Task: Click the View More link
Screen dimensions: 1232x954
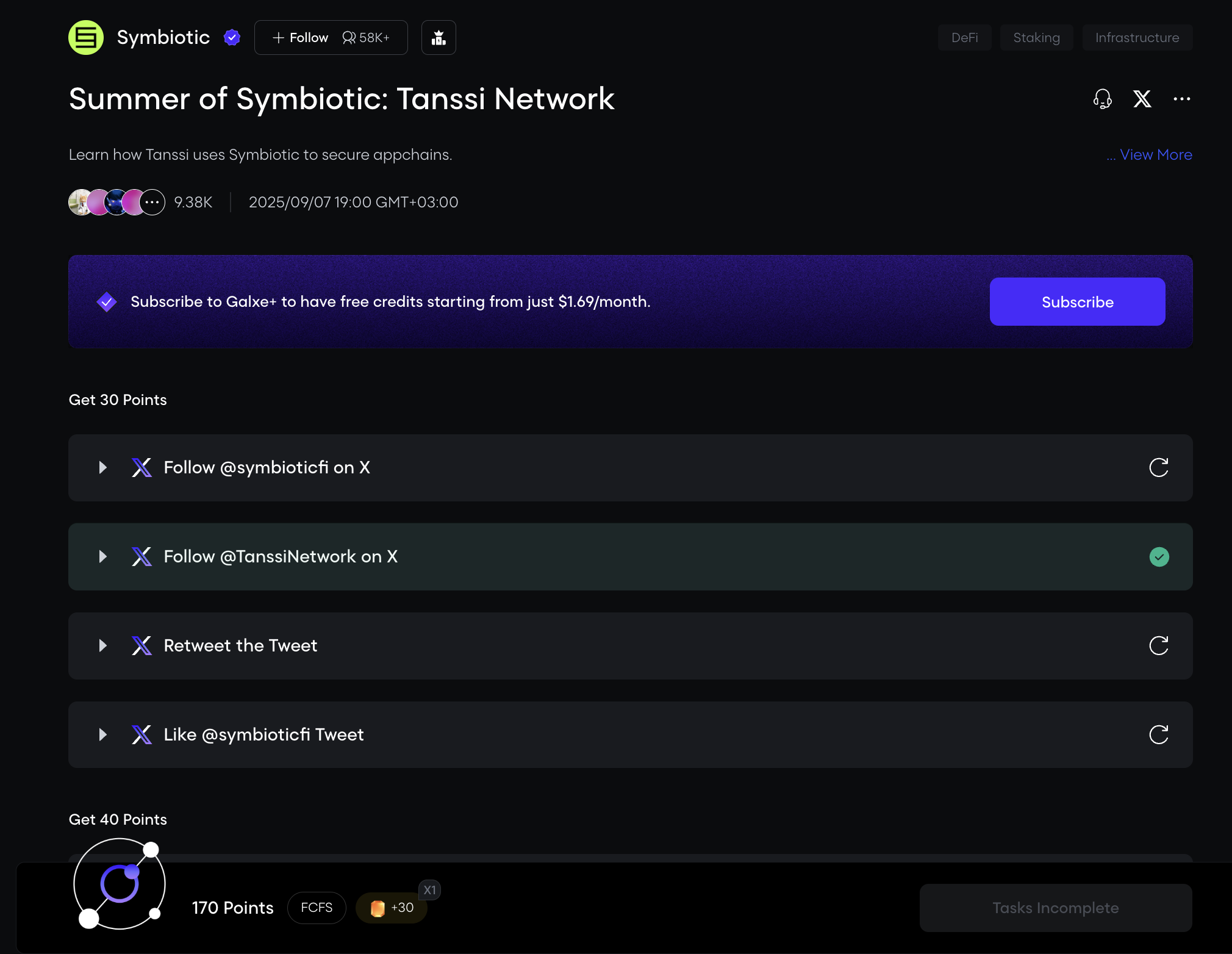Action: (1155, 155)
